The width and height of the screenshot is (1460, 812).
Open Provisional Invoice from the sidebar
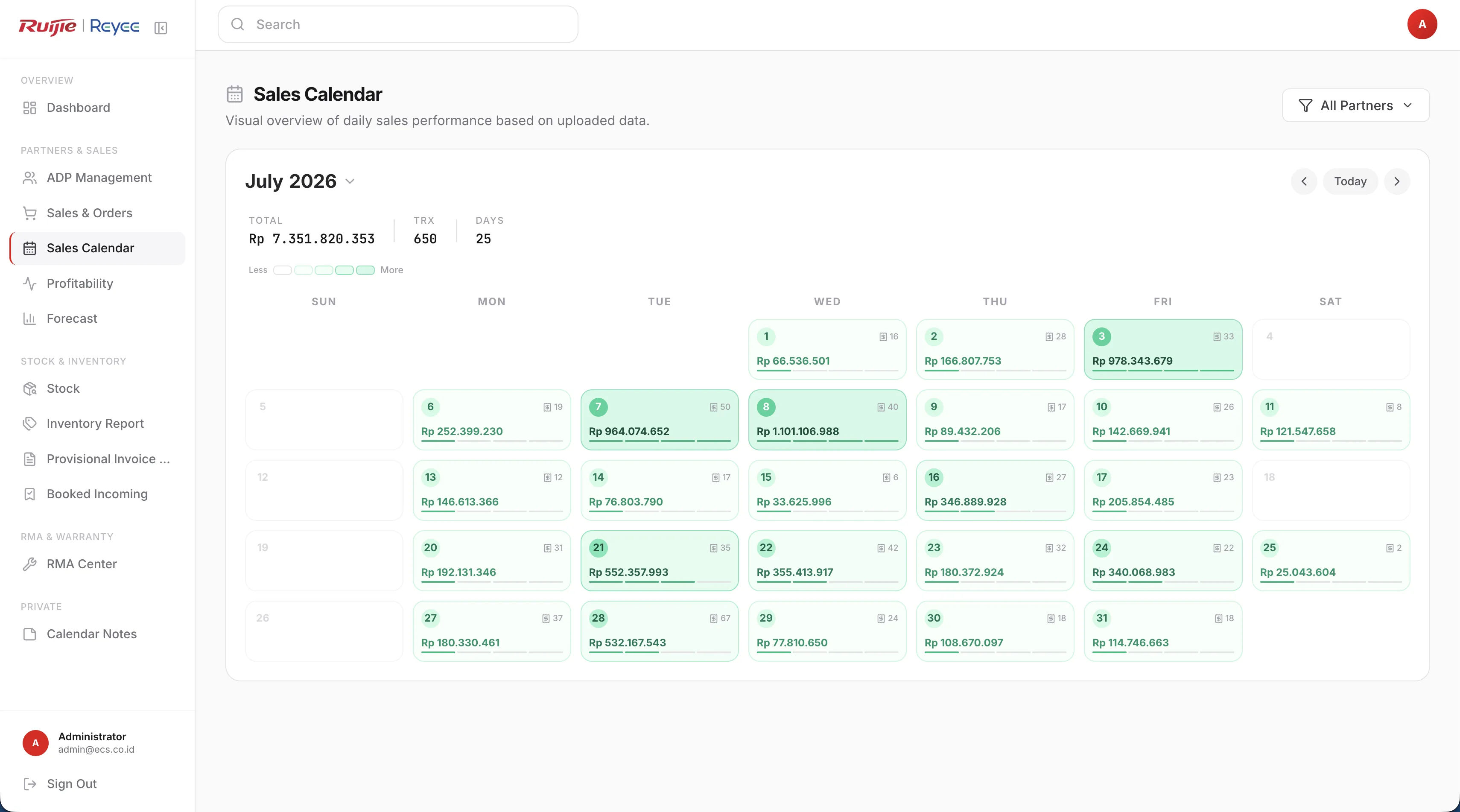click(97, 459)
